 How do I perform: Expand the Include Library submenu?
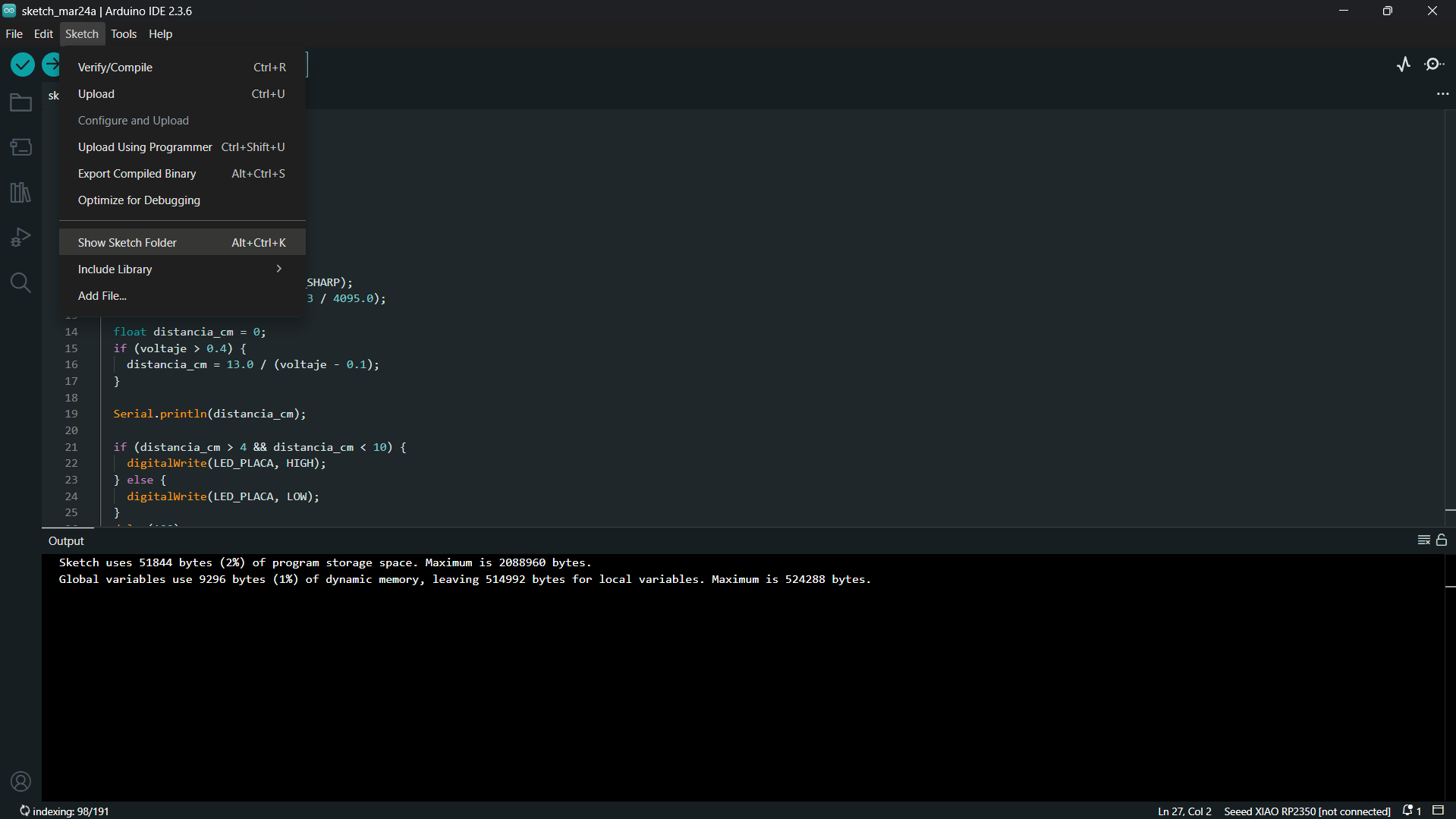pos(114,269)
